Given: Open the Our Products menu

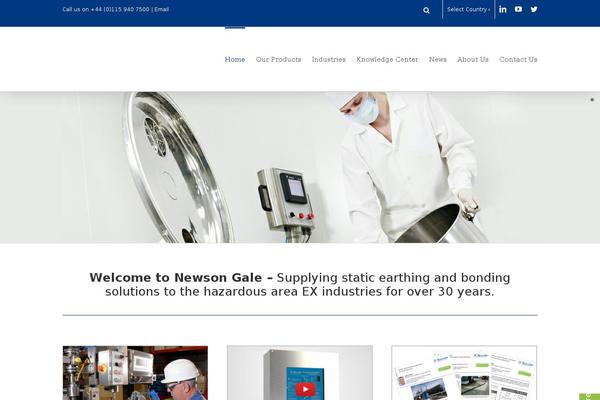Looking at the screenshot, I should pos(278,59).
